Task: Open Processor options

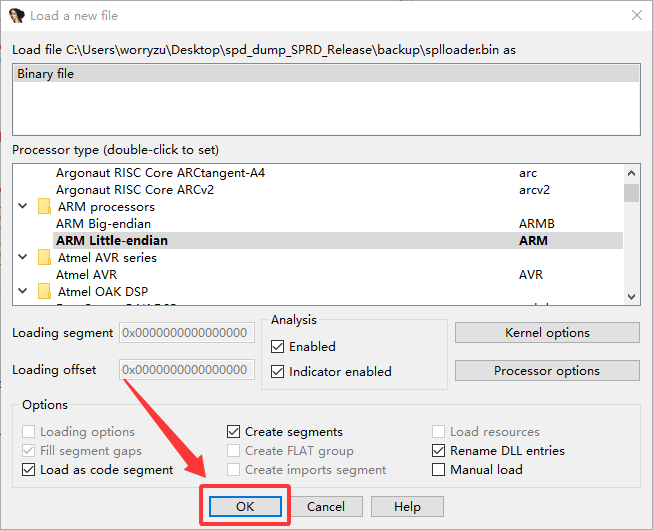Action: (547, 371)
